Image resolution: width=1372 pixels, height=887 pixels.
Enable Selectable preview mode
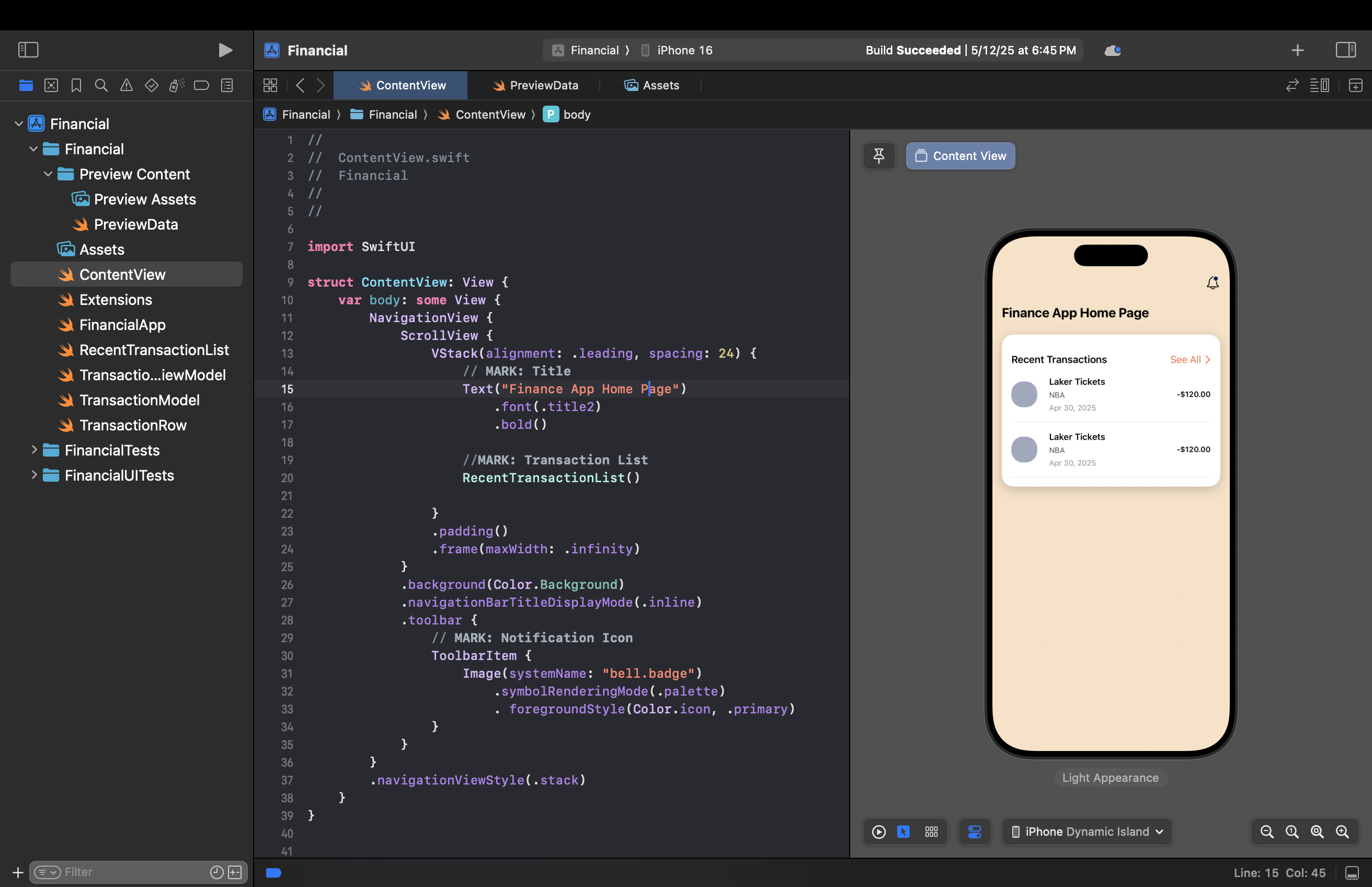(x=904, y=832)
